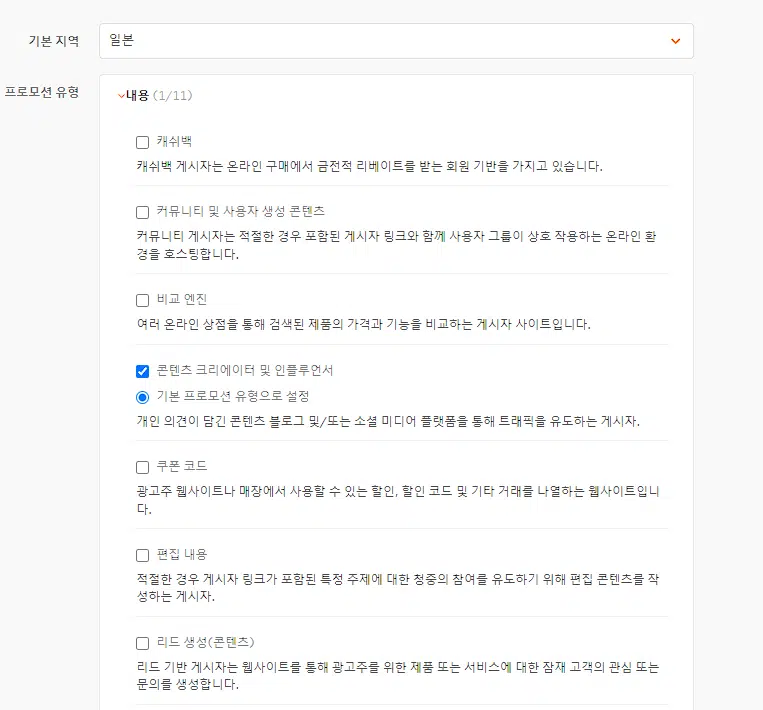Image resolution: width=763 pixels, height=710 pixels.
Task: Check the 캐쉬백 checkbox
Action: coord(143,143)
